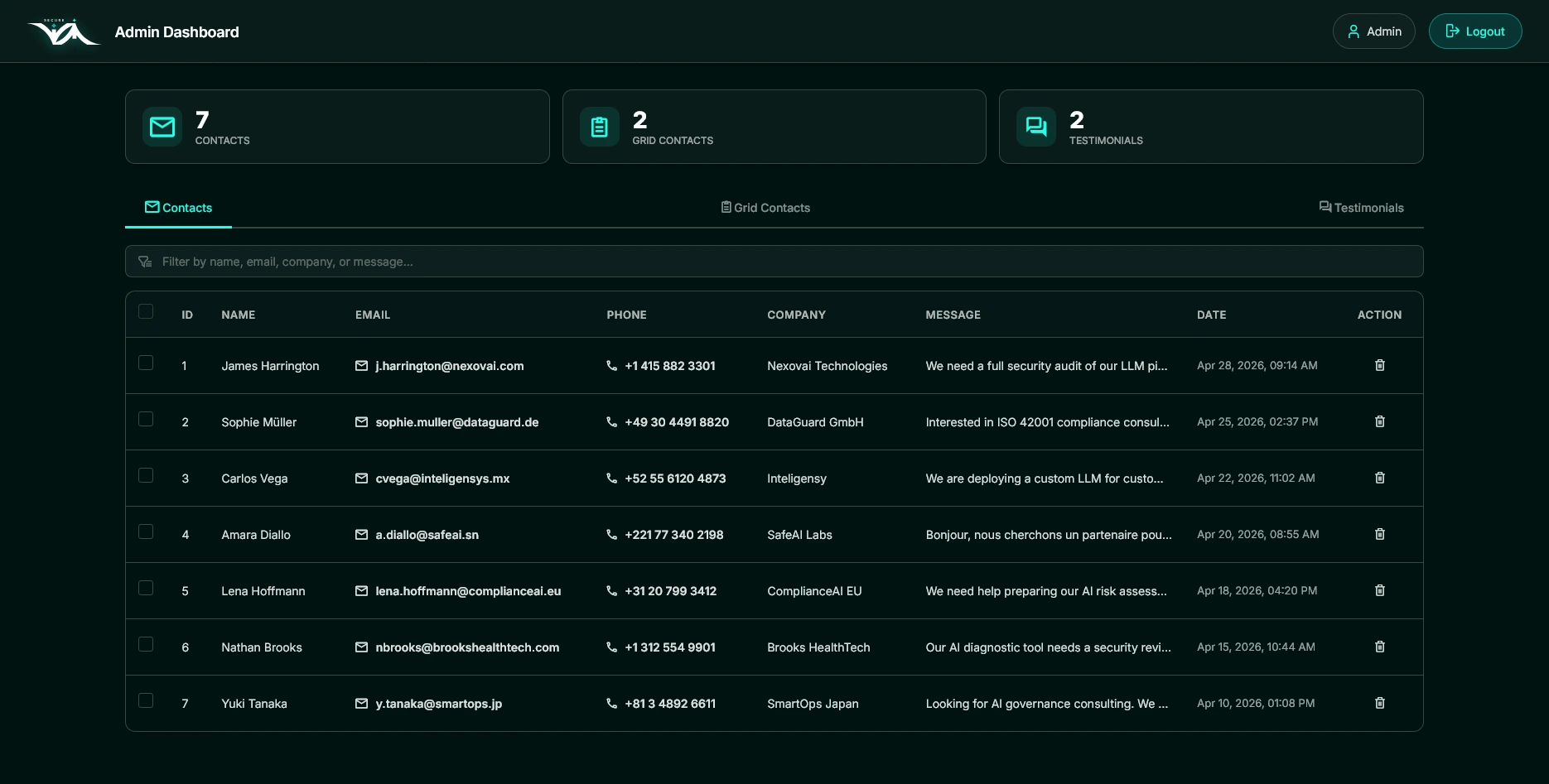
Task: Click the Secure AI logo in header
Action: (64, 31)
